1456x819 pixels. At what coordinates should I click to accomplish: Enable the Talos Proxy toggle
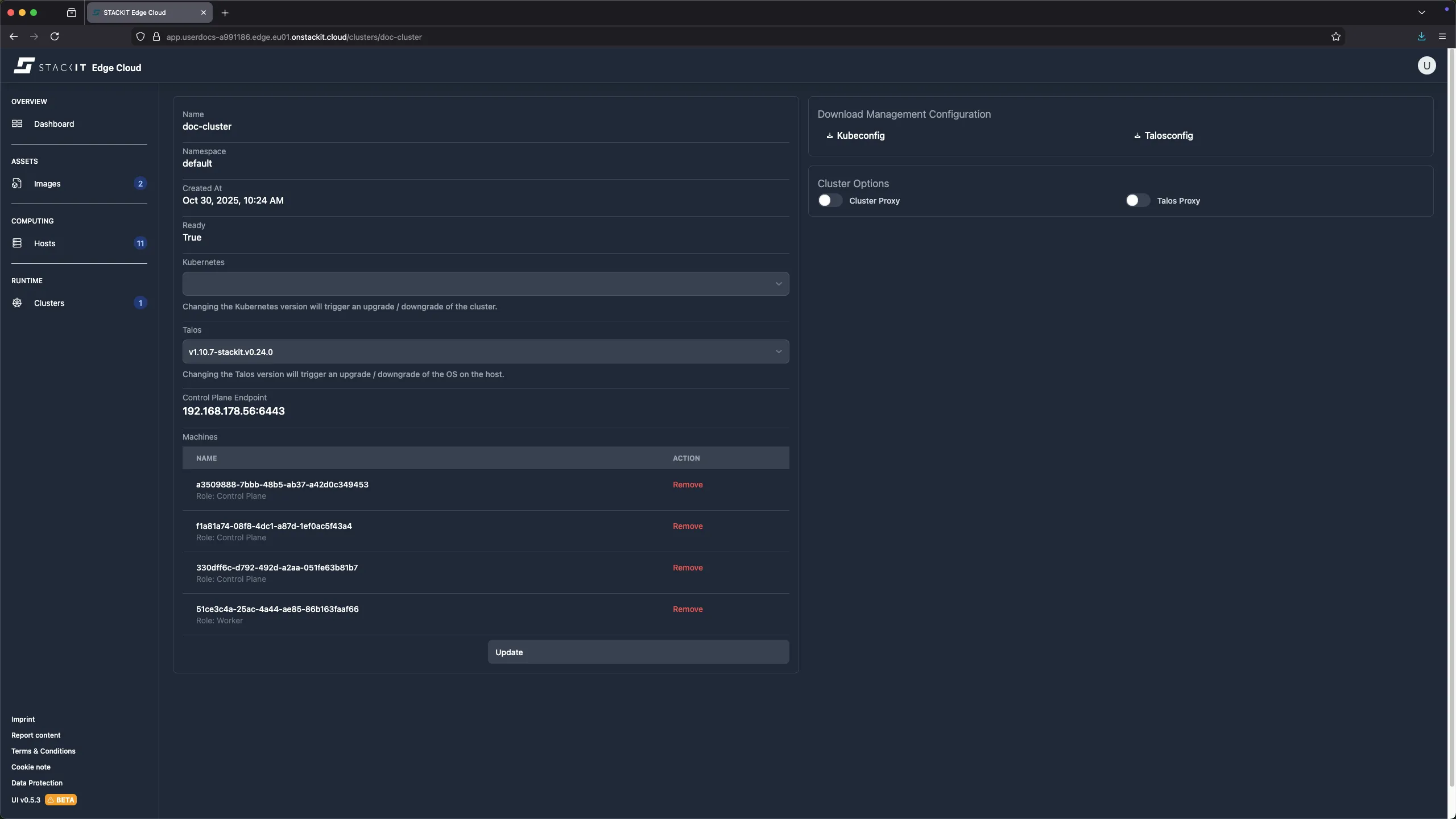(x=1136, y=201)
